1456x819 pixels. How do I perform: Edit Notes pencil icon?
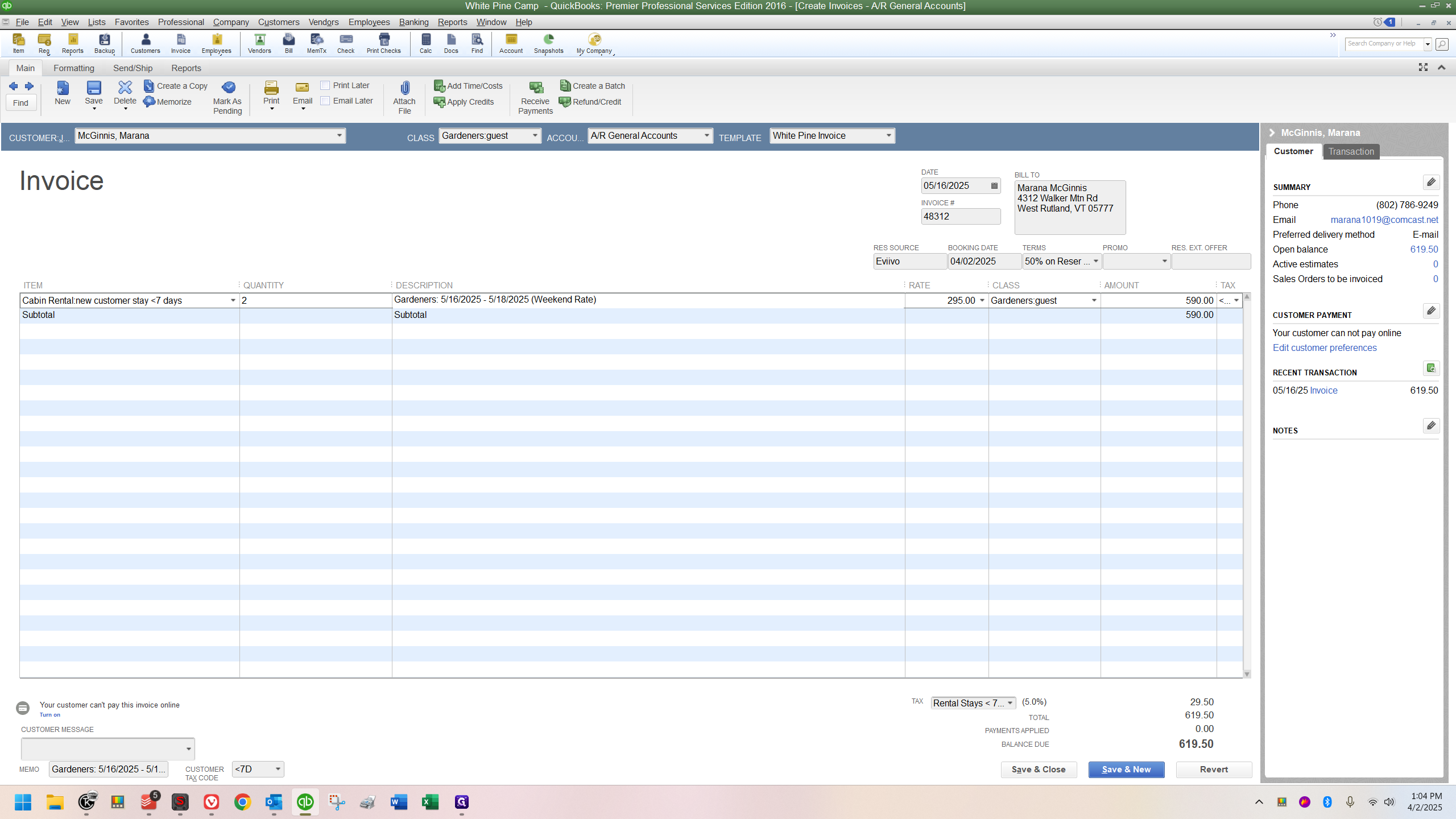pos(1431,425)
